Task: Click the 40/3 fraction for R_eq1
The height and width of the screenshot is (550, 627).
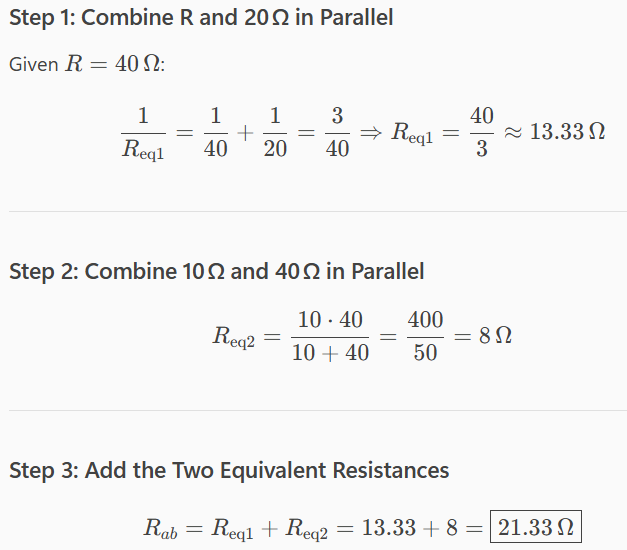Action: (481, 133)
